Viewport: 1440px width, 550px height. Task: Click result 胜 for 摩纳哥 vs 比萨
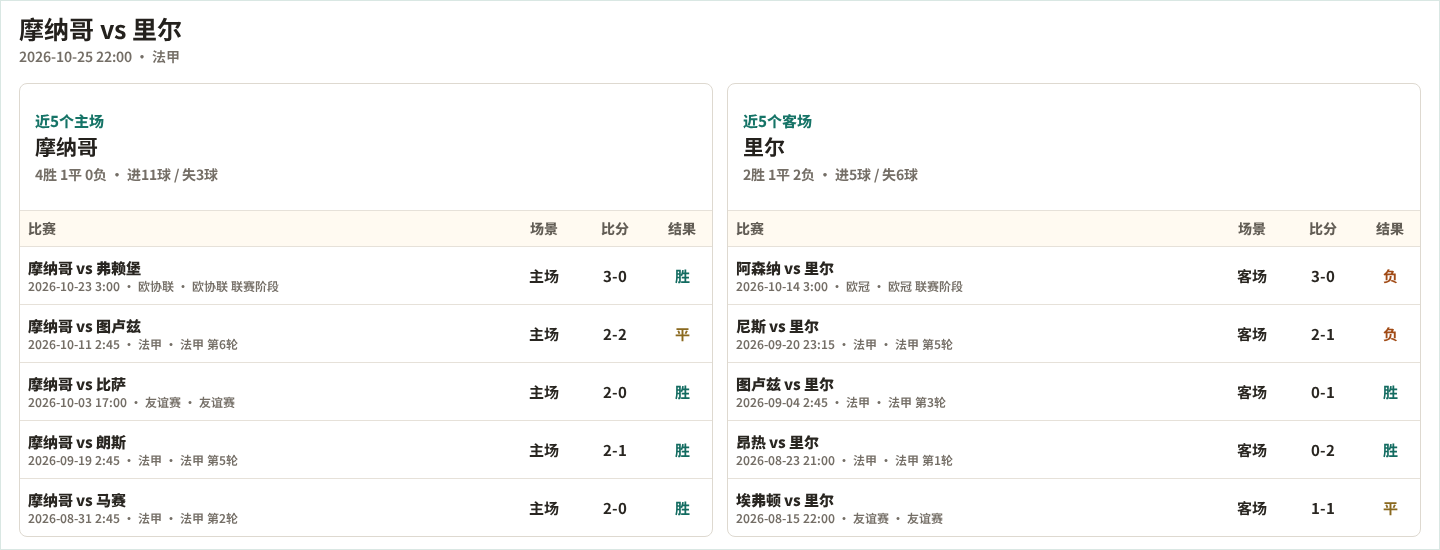point(682,392)
